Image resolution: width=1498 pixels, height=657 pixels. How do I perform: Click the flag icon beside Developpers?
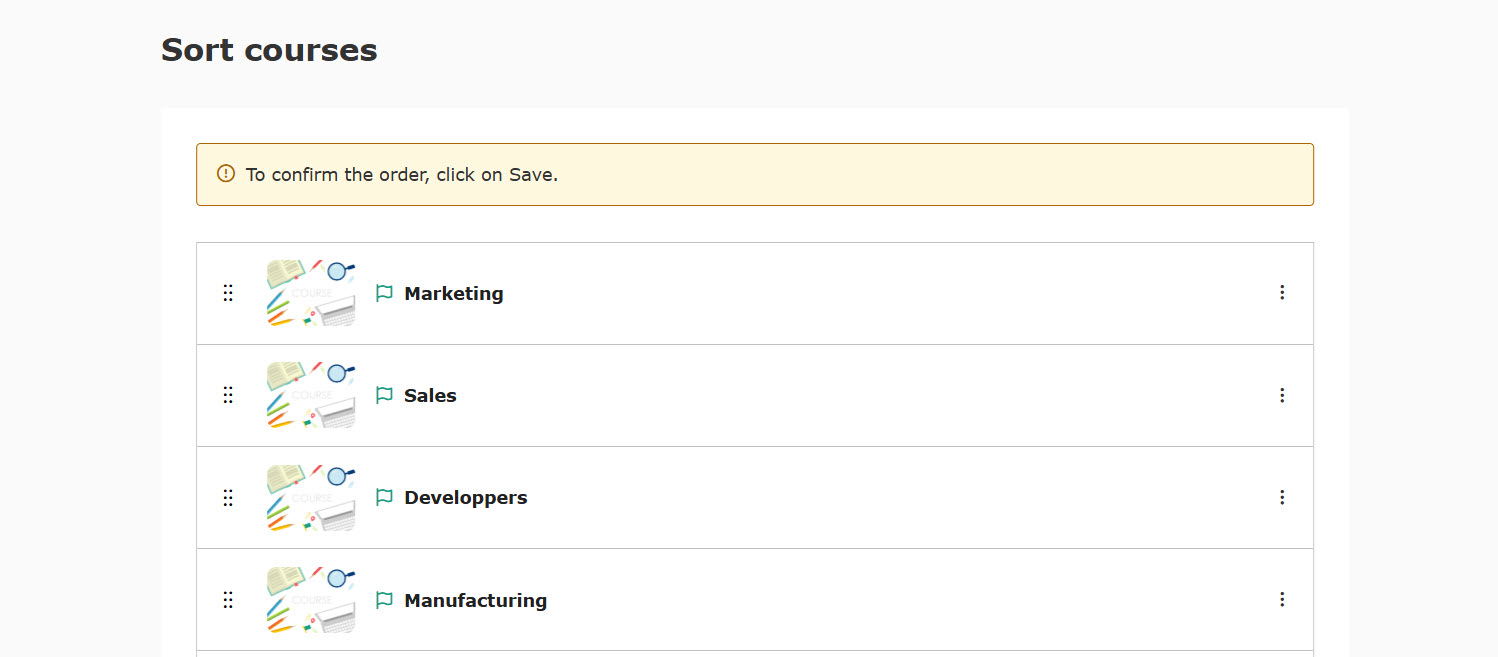pos(384,497)
